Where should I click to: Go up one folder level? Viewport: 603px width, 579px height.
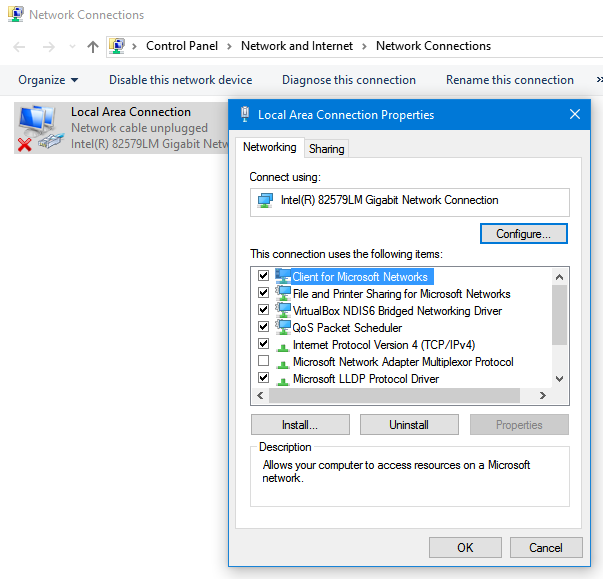coord(93,47)
